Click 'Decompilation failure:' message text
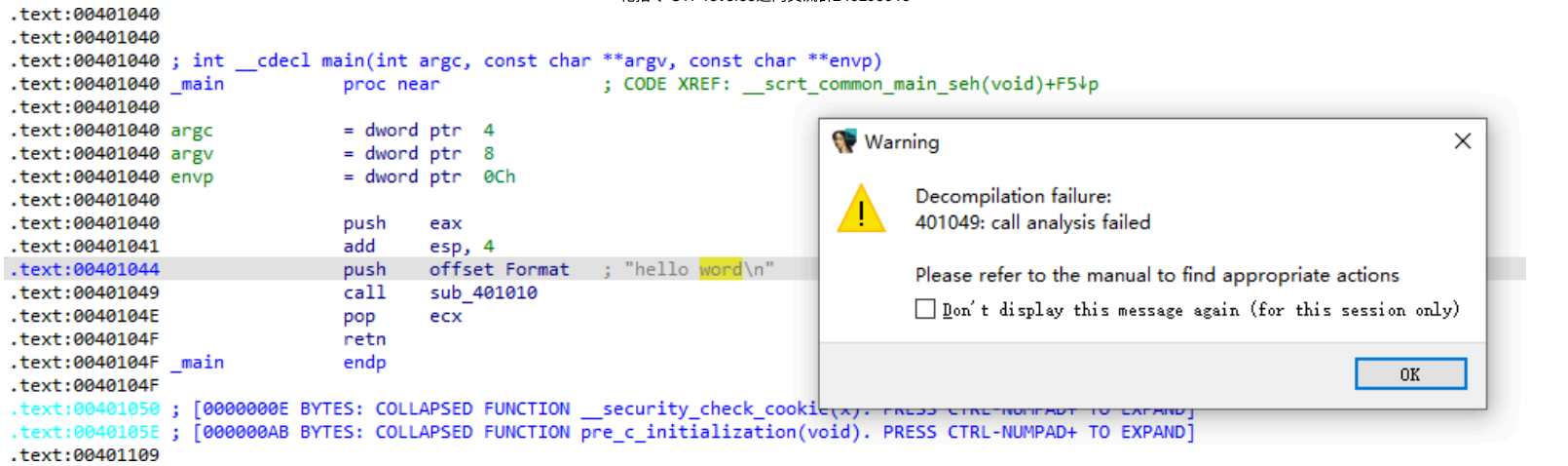The width and height of the screenshot is (1568, 466). 1013,196
